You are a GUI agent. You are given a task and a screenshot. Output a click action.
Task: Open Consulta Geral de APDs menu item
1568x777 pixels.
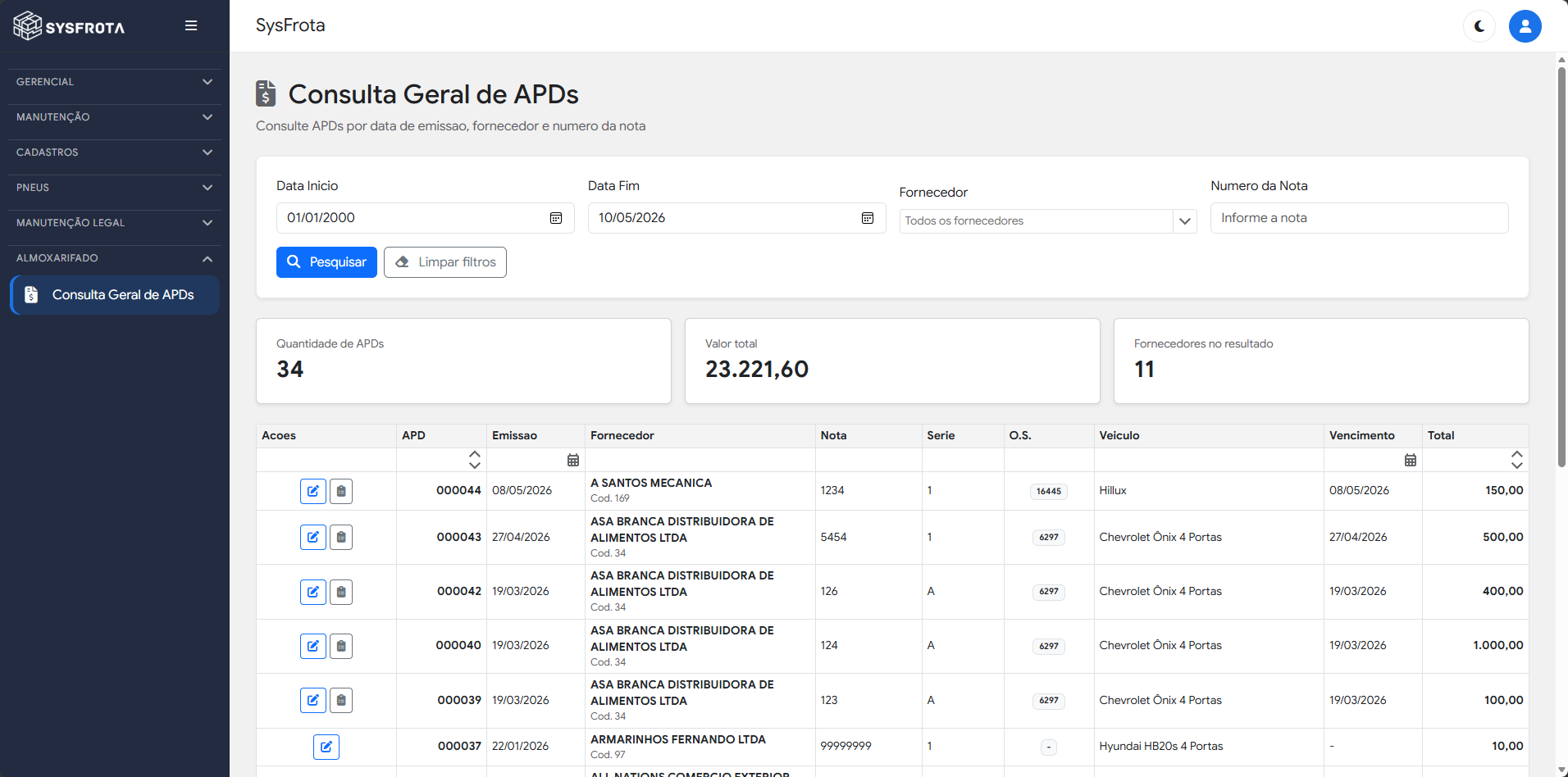coord(115,295)
